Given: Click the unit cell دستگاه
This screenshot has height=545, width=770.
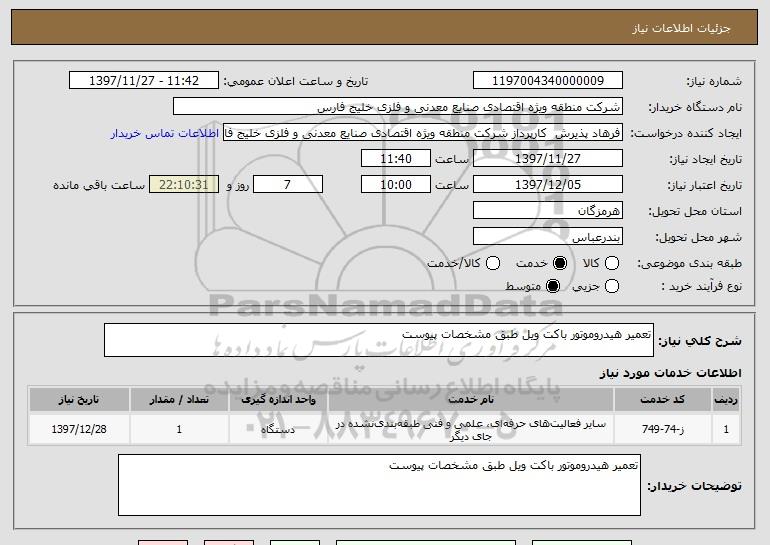Looking at the screenshot, I should 278,429.
